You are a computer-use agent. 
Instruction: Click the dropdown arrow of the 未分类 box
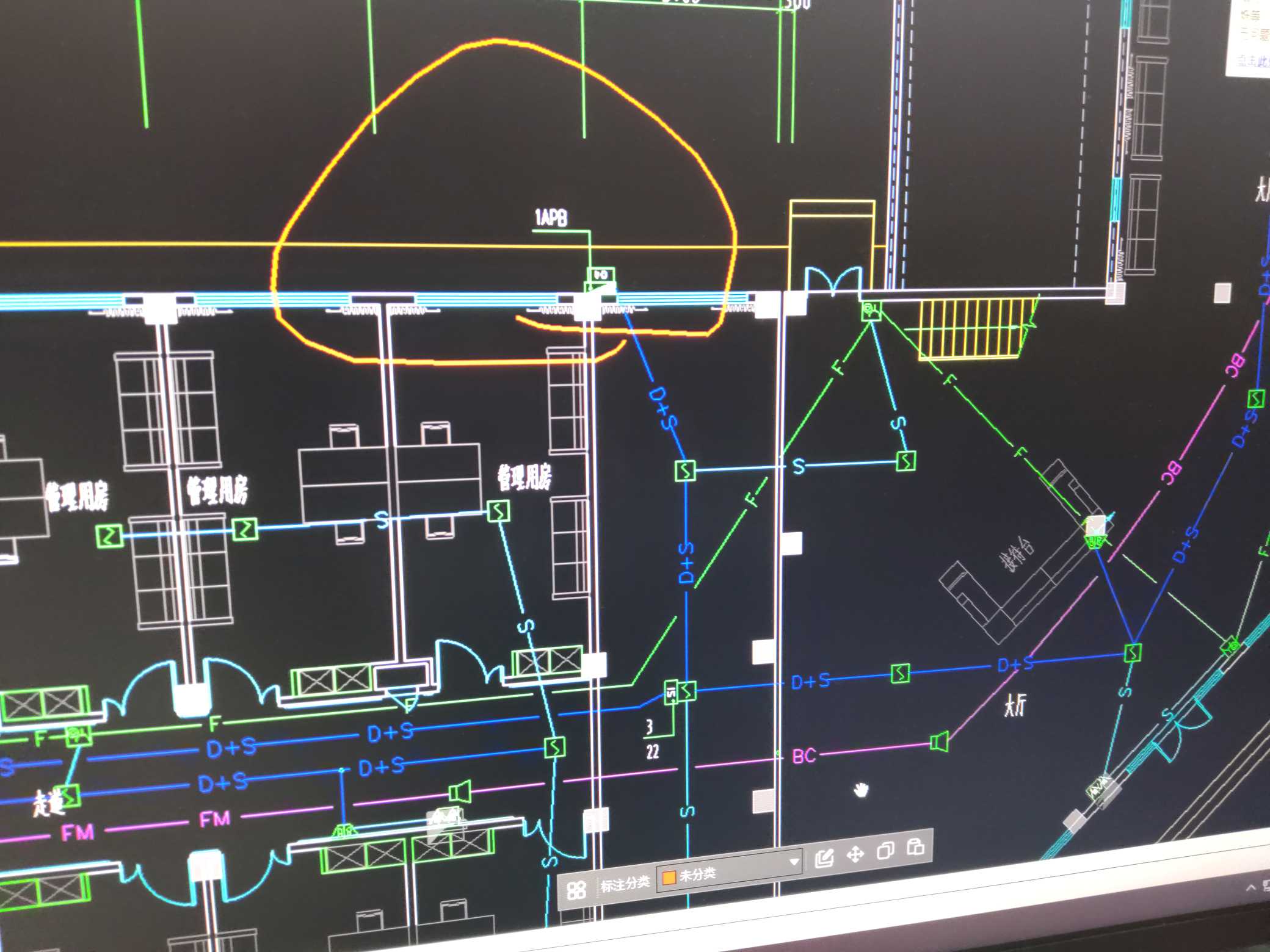point(794,862)
